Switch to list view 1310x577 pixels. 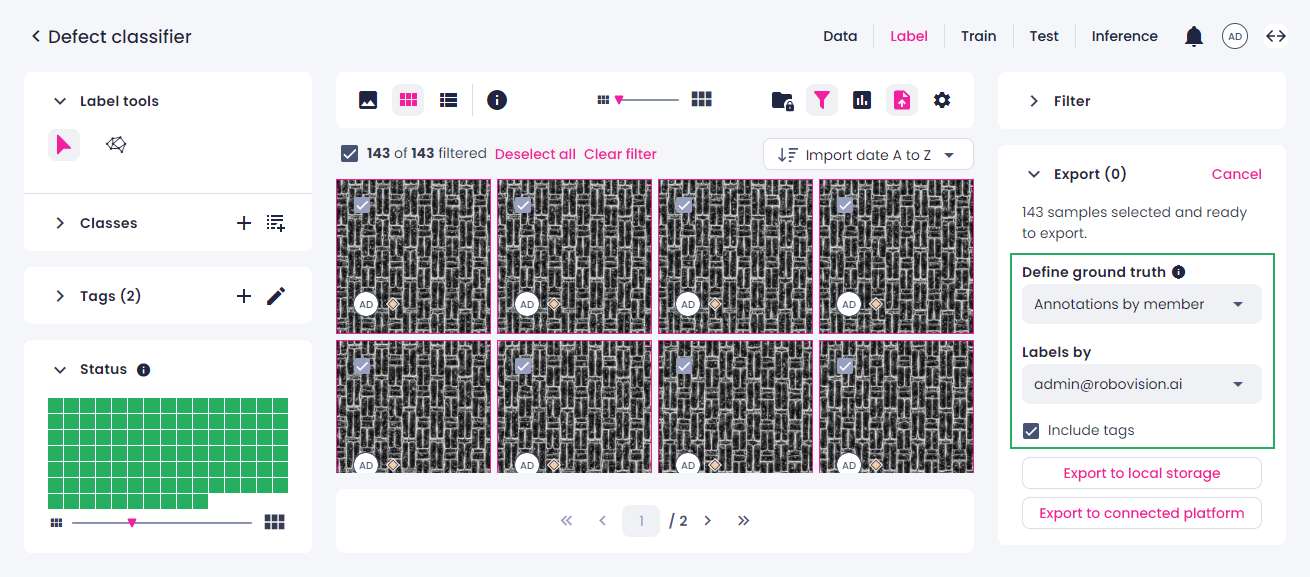tap(448, 100)
